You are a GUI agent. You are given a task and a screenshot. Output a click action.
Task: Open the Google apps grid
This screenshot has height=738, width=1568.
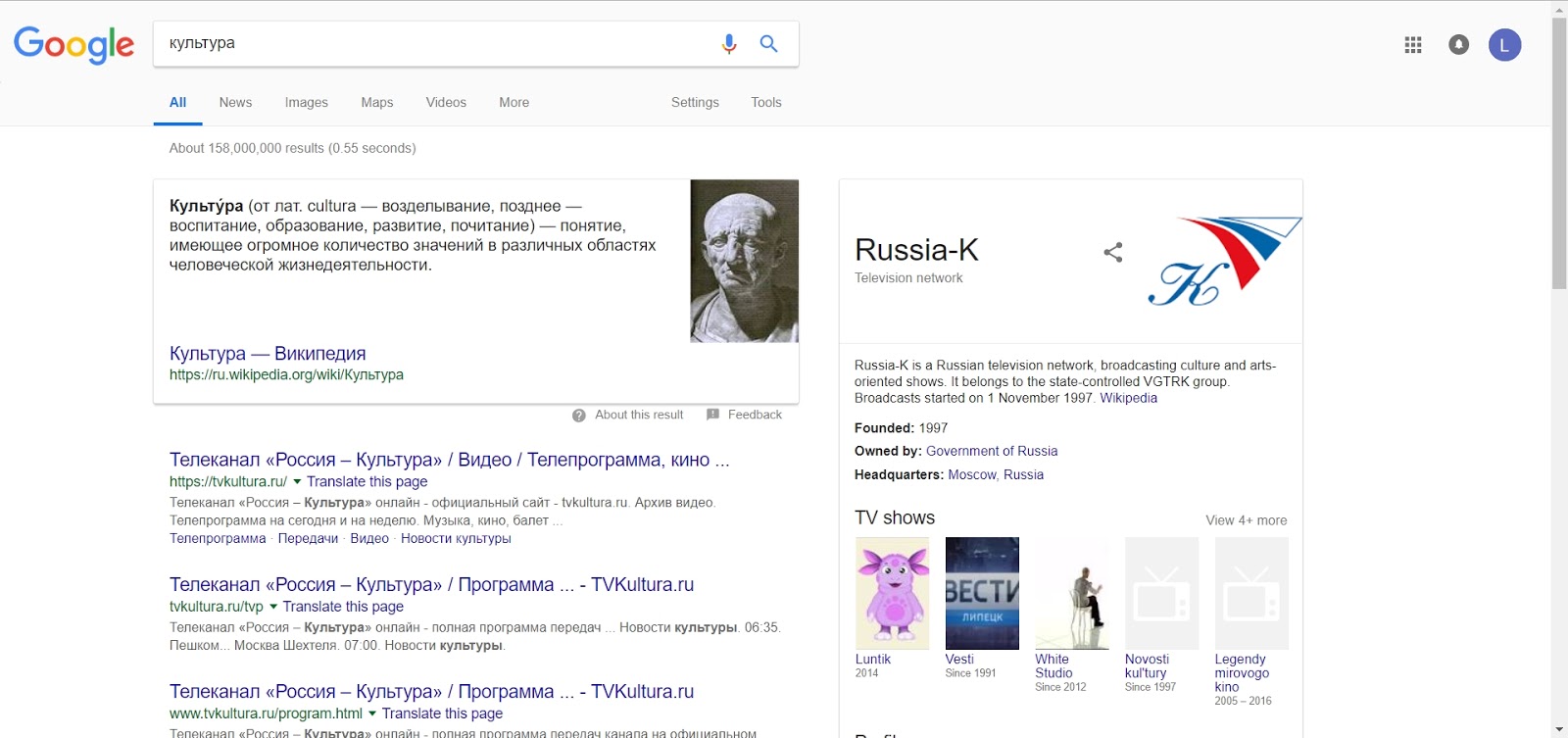coord(1412,45)
